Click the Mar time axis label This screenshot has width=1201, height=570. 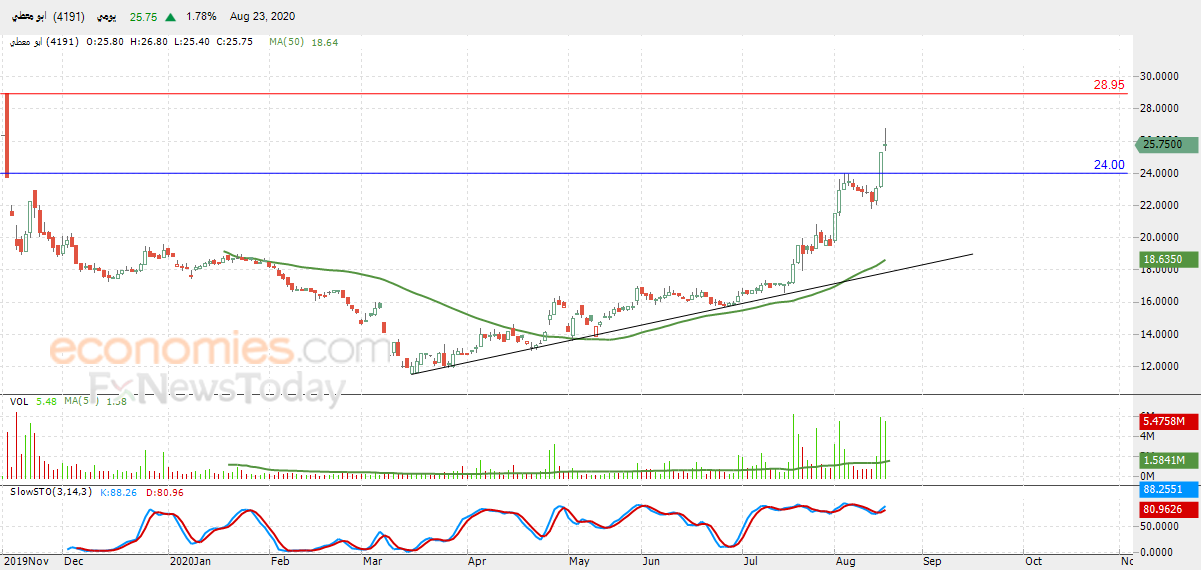coord(375,562)
